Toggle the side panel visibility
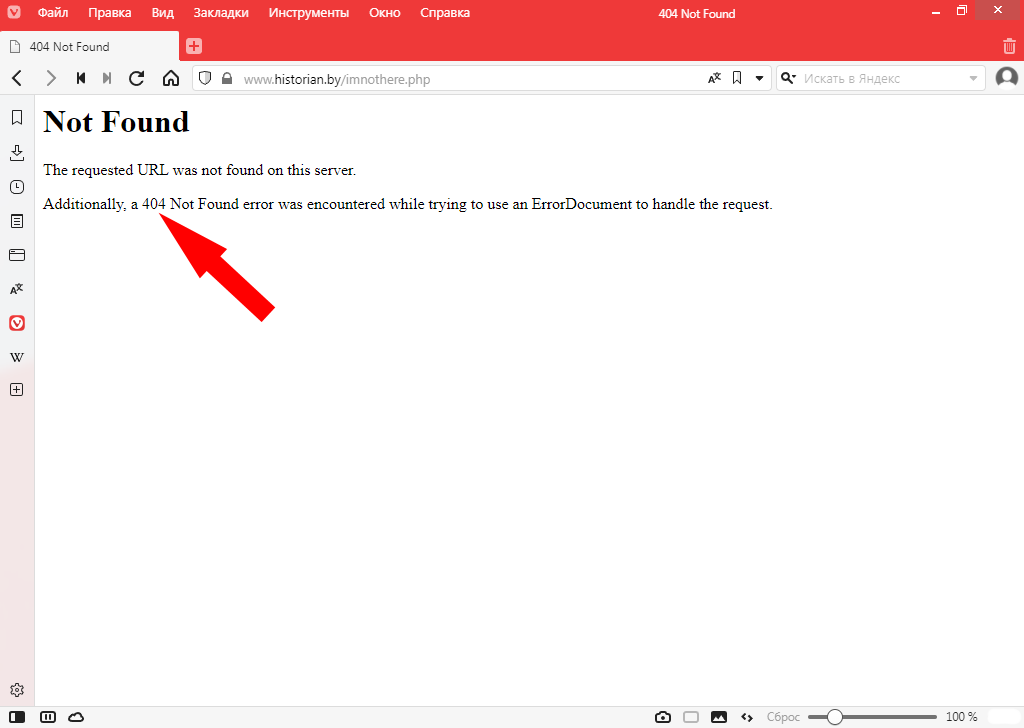The height and width of the screenshot is (728, 1024). point(17,717)
